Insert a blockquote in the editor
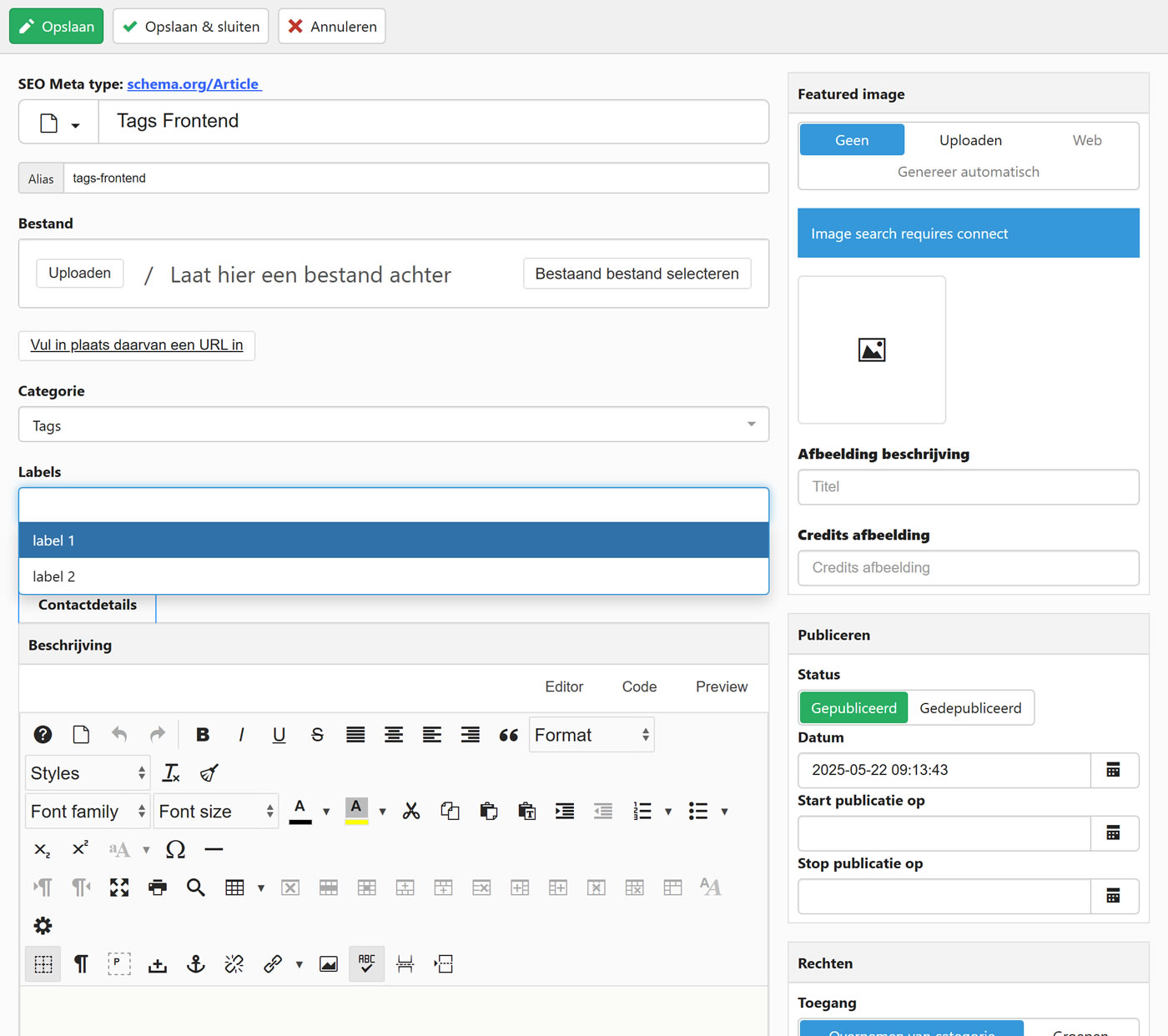The image size is (1168, 1036). [508, 735]
